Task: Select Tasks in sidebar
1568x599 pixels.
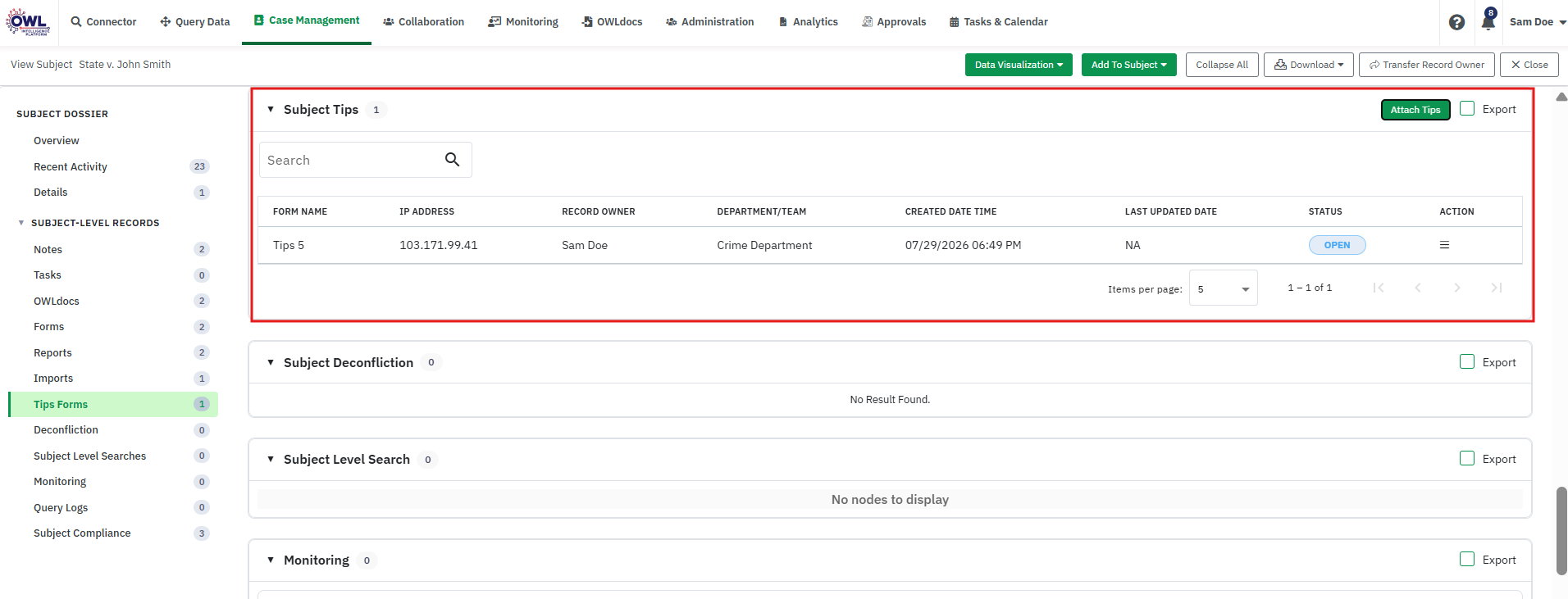Action: point(48,275)
